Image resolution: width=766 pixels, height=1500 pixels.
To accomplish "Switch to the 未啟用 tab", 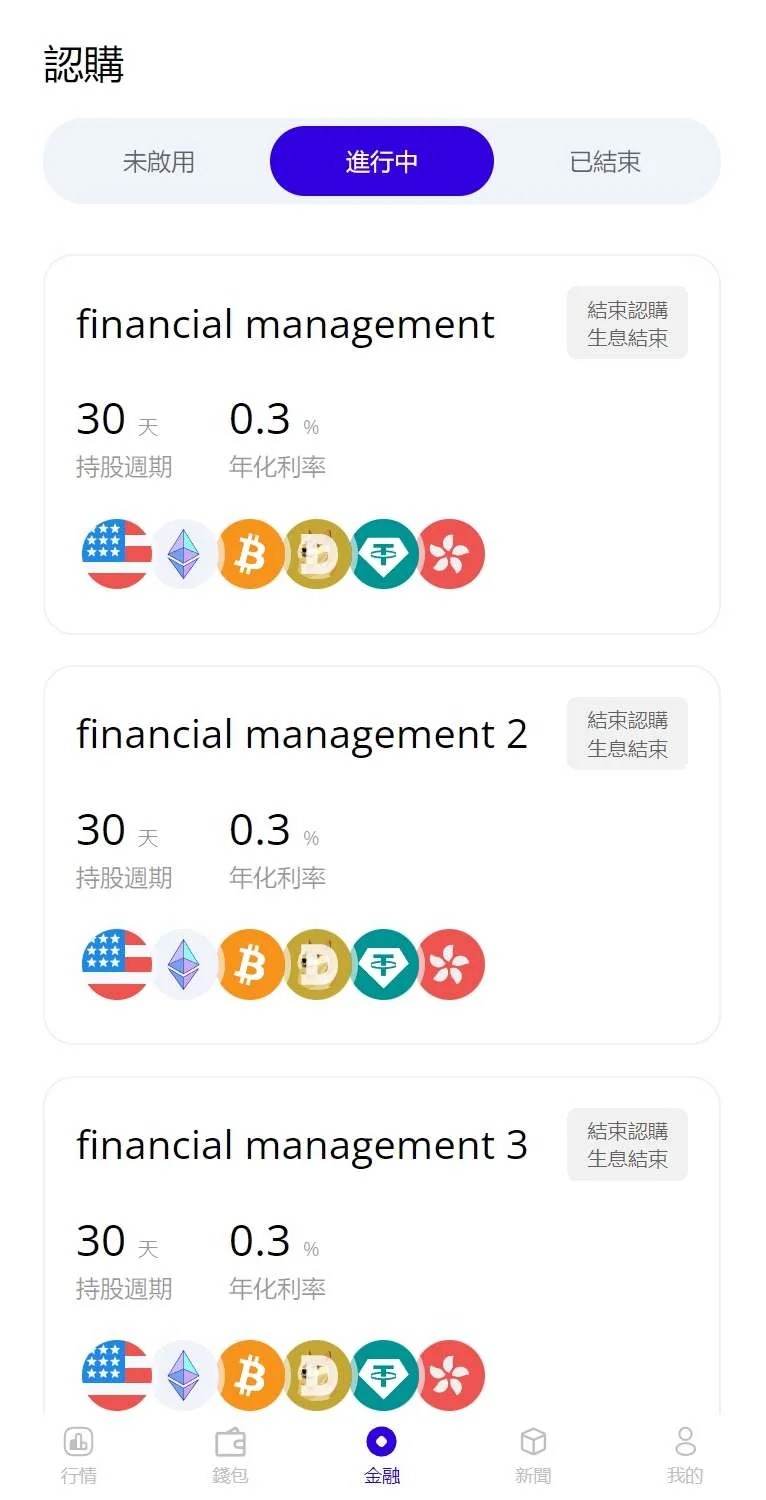I will (x=158, y=162).
